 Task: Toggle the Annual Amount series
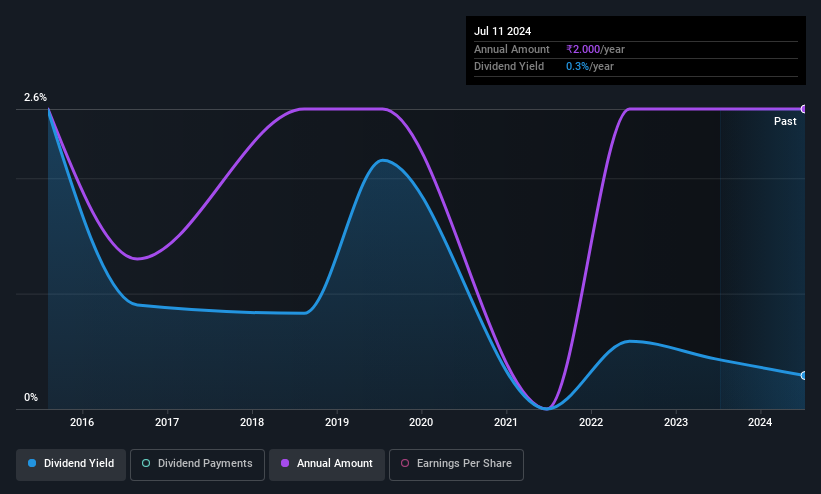pyautogui.click(x=327, y=464)
